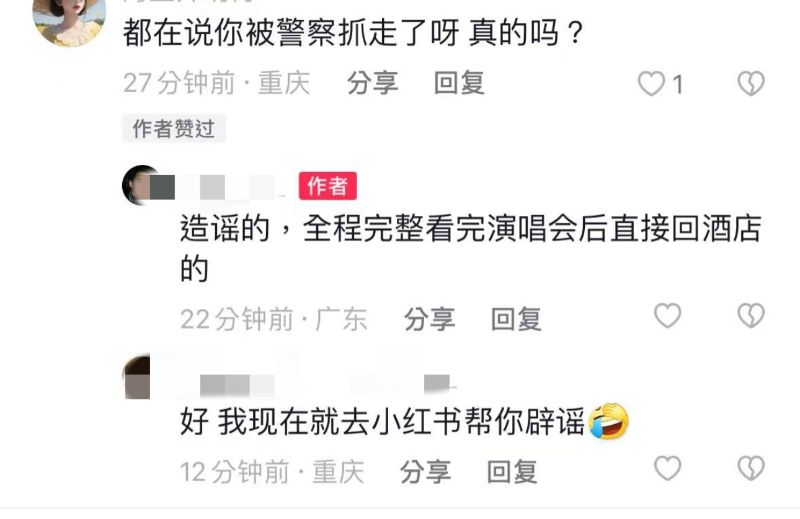This screenshot has width=800, height=519.
Task: Like the comment with 1 like
Action: 652,84
